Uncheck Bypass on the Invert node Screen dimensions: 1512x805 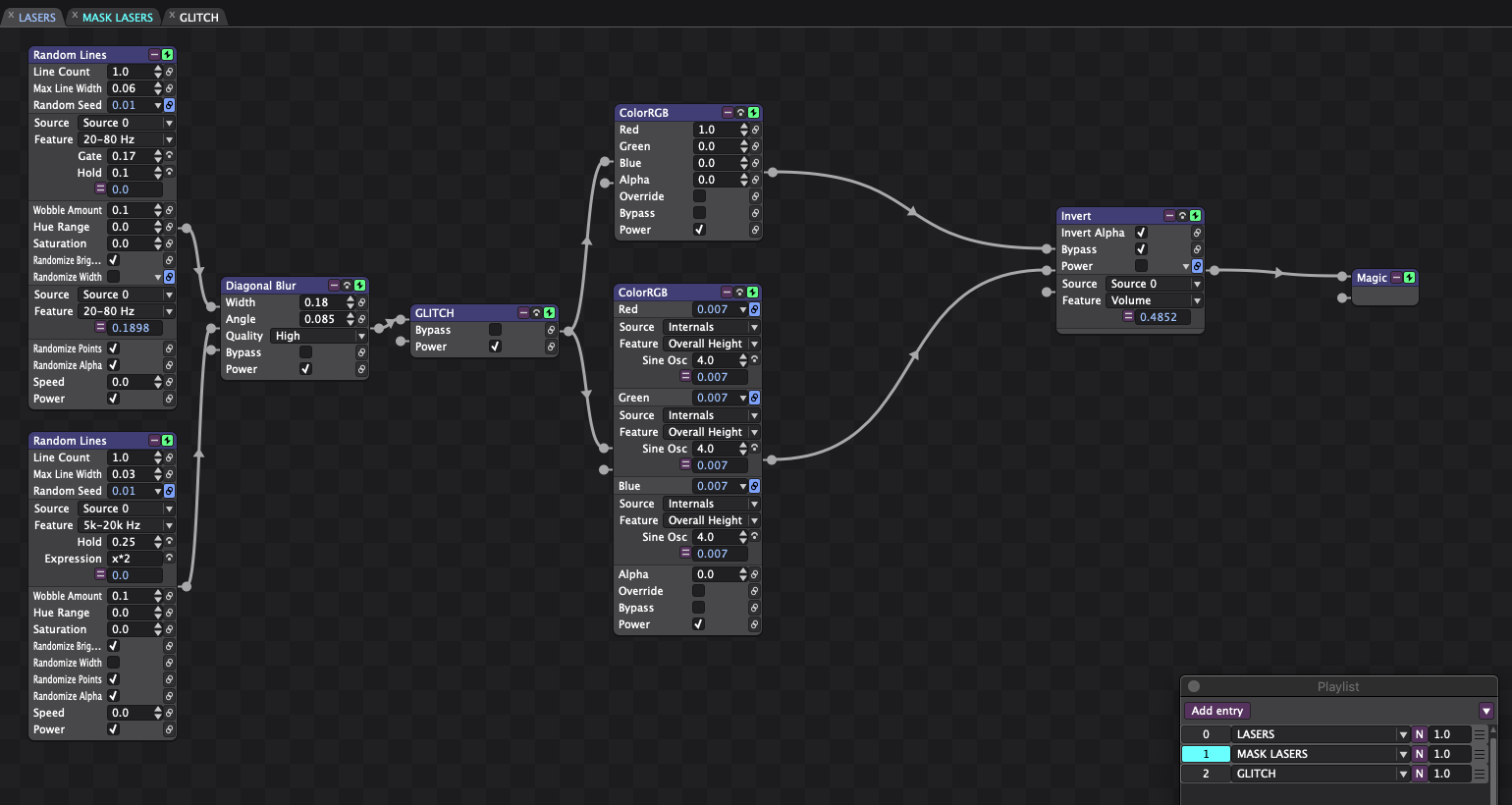click(1141, 249)
